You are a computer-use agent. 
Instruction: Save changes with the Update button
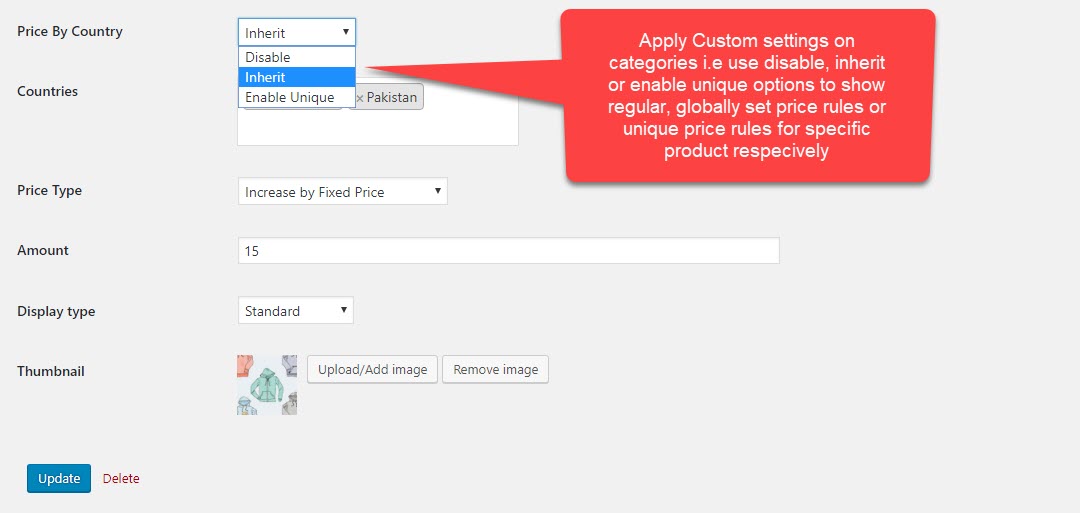click(x=59, y=479)
